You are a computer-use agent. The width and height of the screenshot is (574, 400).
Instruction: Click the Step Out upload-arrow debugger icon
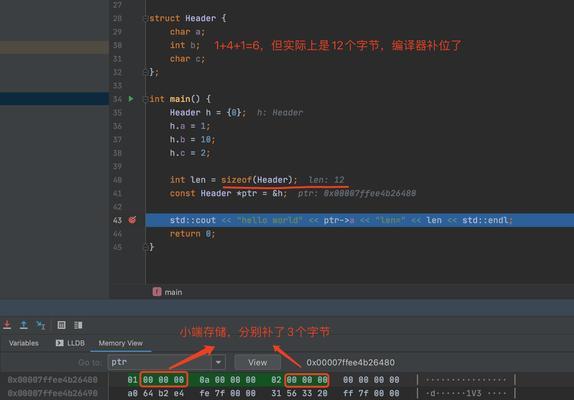[x=24, y=325]
